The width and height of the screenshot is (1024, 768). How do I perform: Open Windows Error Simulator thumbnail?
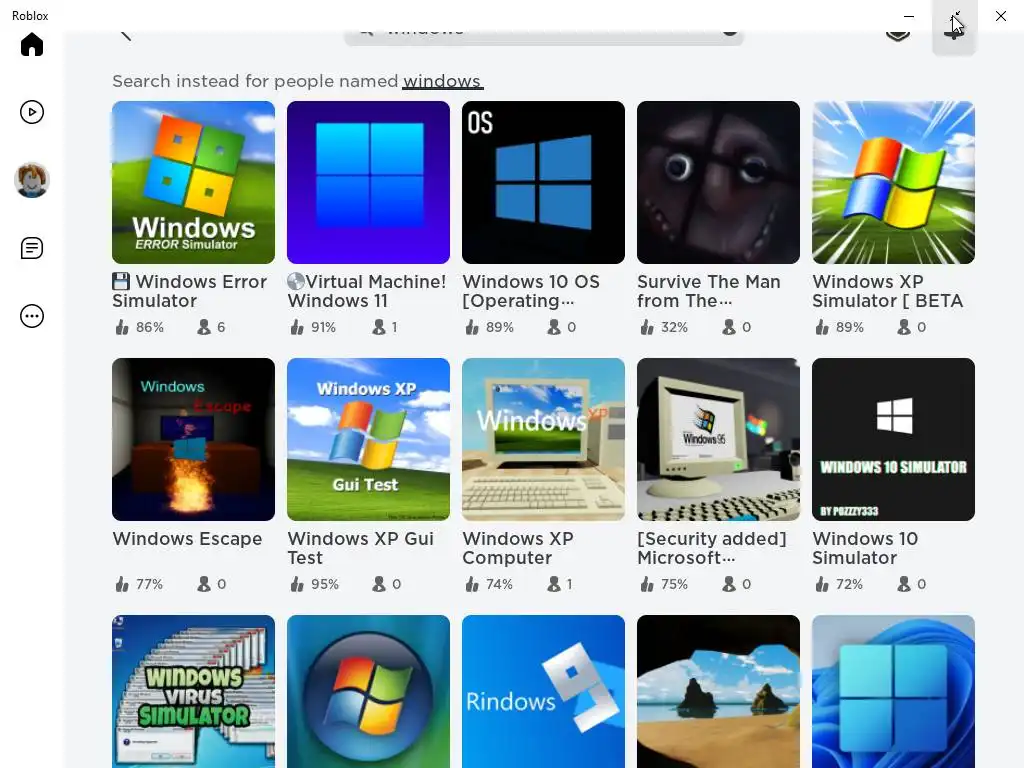click(193, 182)
